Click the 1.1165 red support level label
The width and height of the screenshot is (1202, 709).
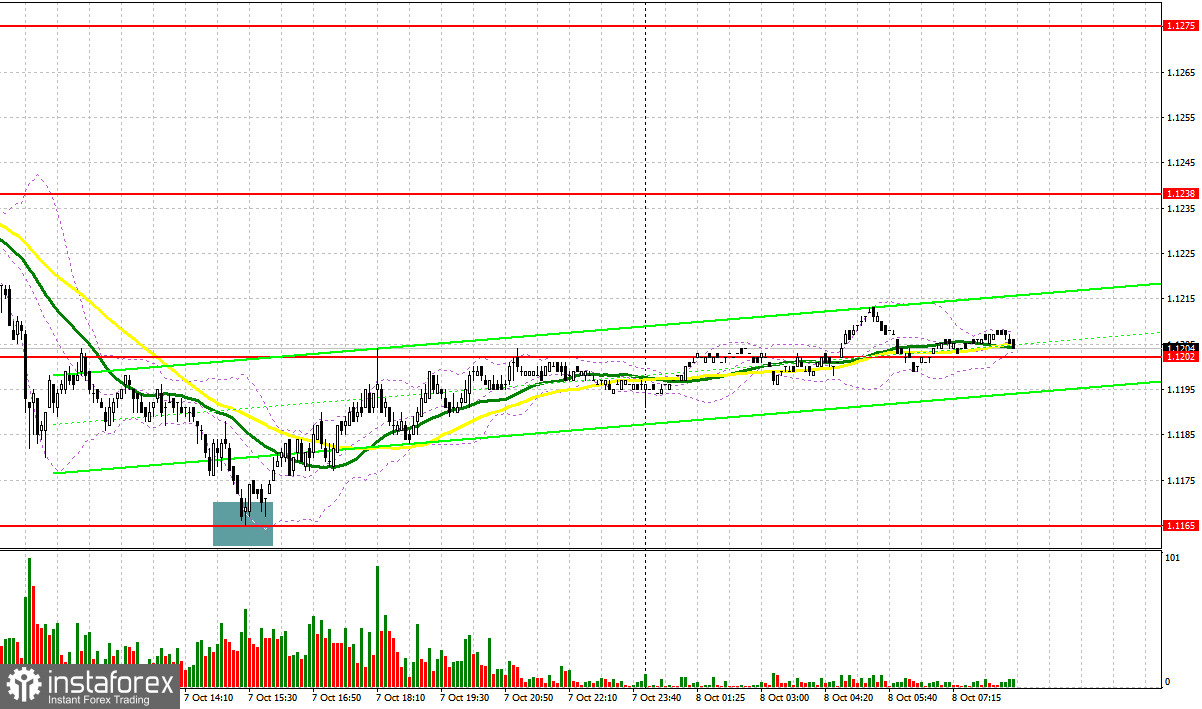1179,525
